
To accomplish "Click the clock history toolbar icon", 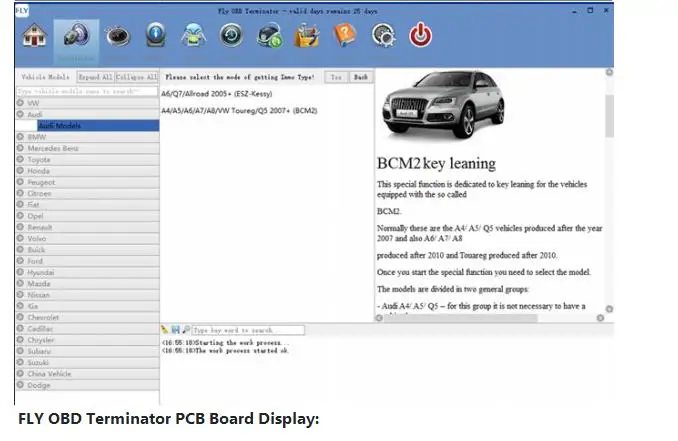I will 231,35.
